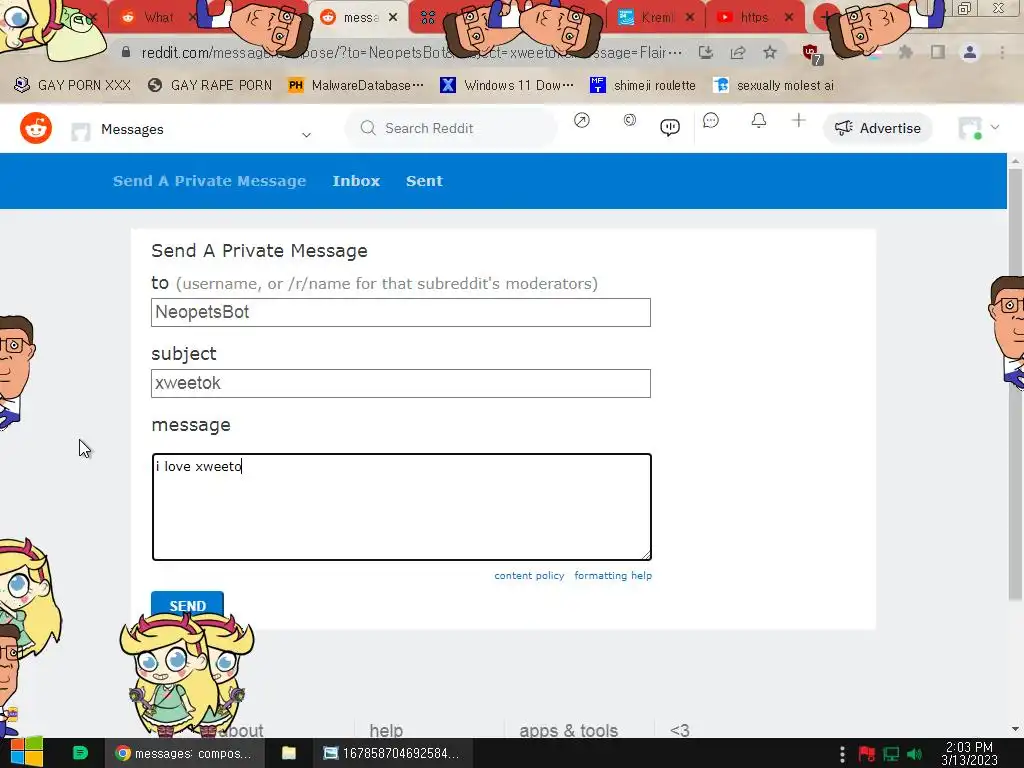Screen dimensions: 1024x768
Task: Open the content policy link
Action: (529, 575)
